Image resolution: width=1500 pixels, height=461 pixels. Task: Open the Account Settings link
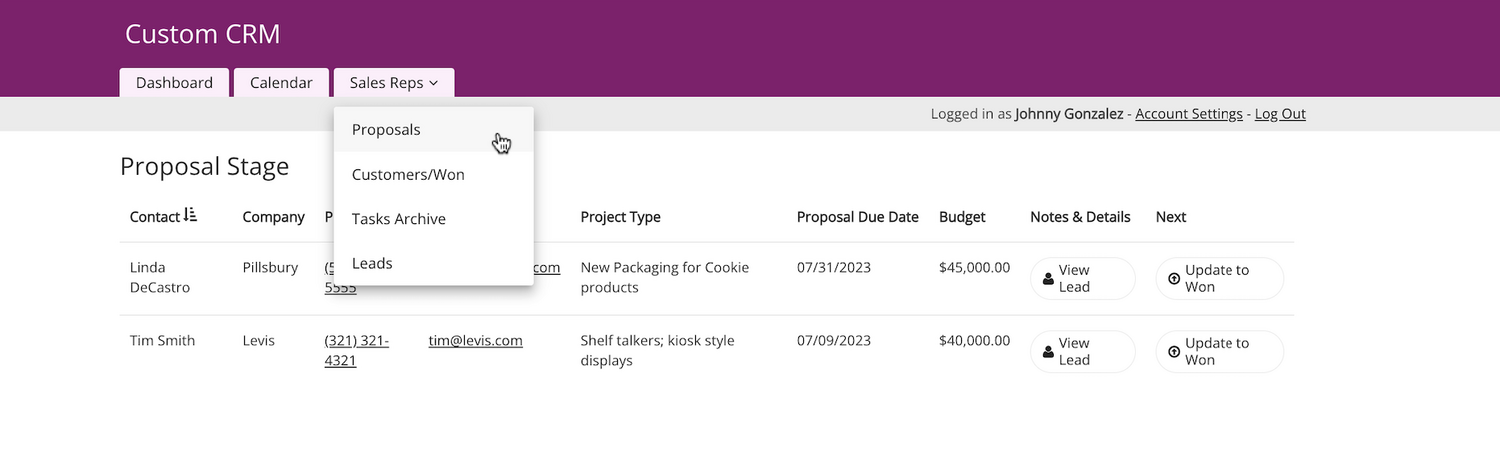coord(1188,114)
